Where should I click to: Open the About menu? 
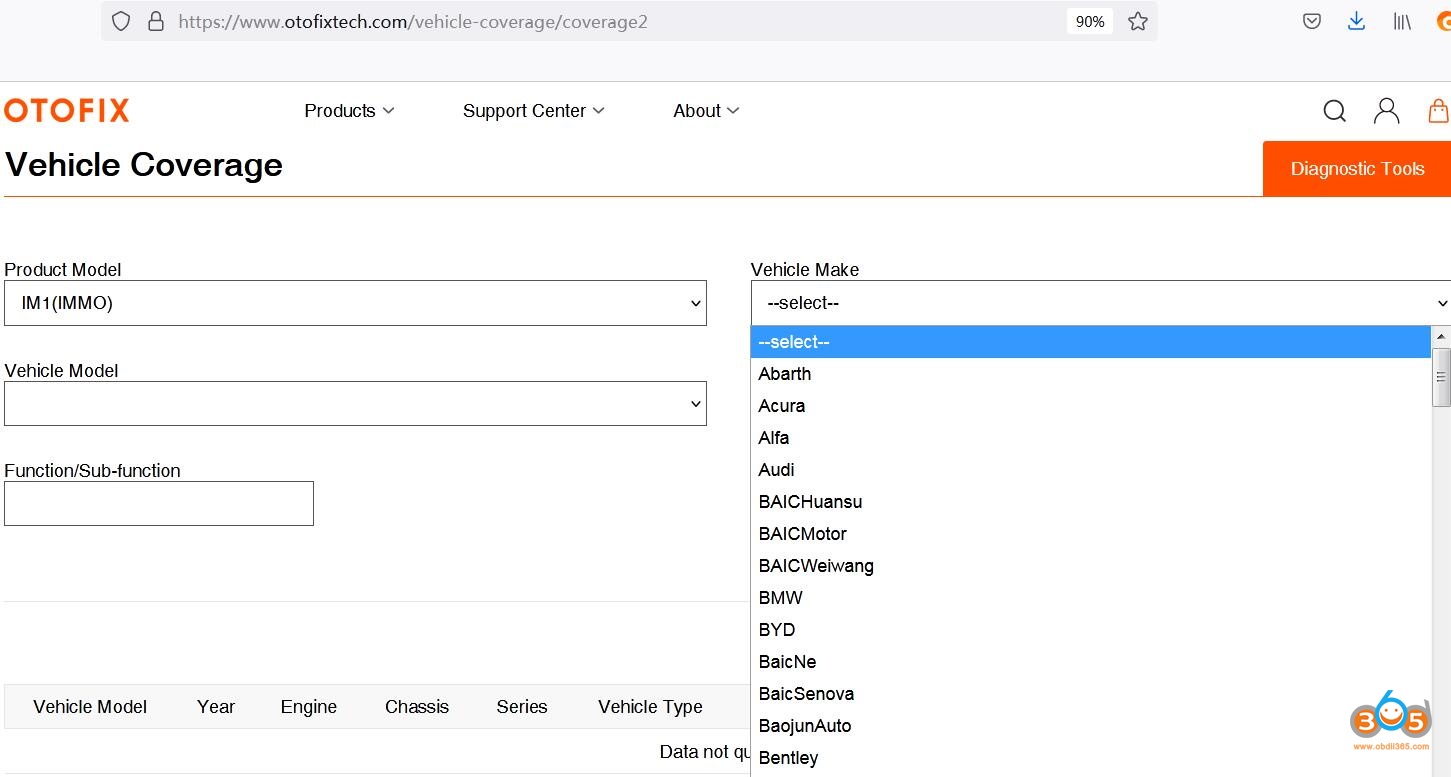tap(706, 111)
